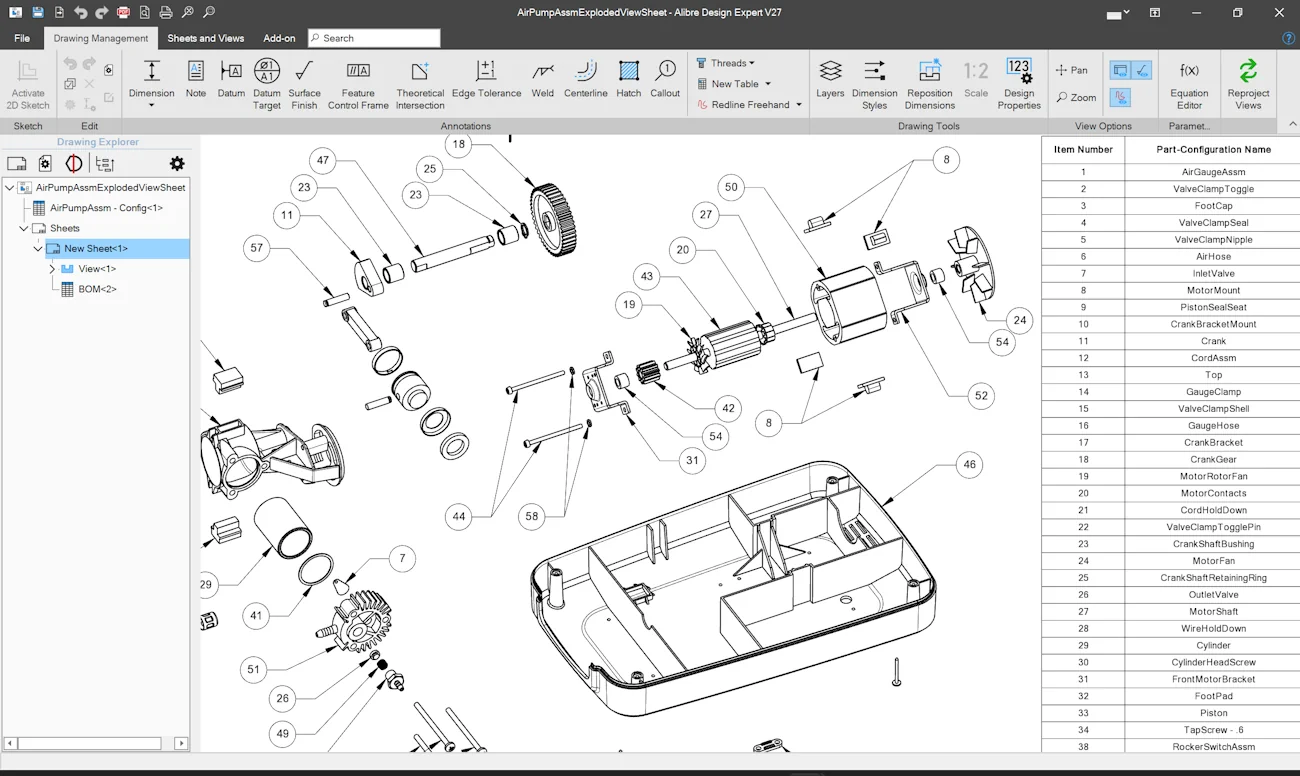Click the ribbon Search field
The height and width of the screenshot is (776, 1300).
[x=374, y=38]
